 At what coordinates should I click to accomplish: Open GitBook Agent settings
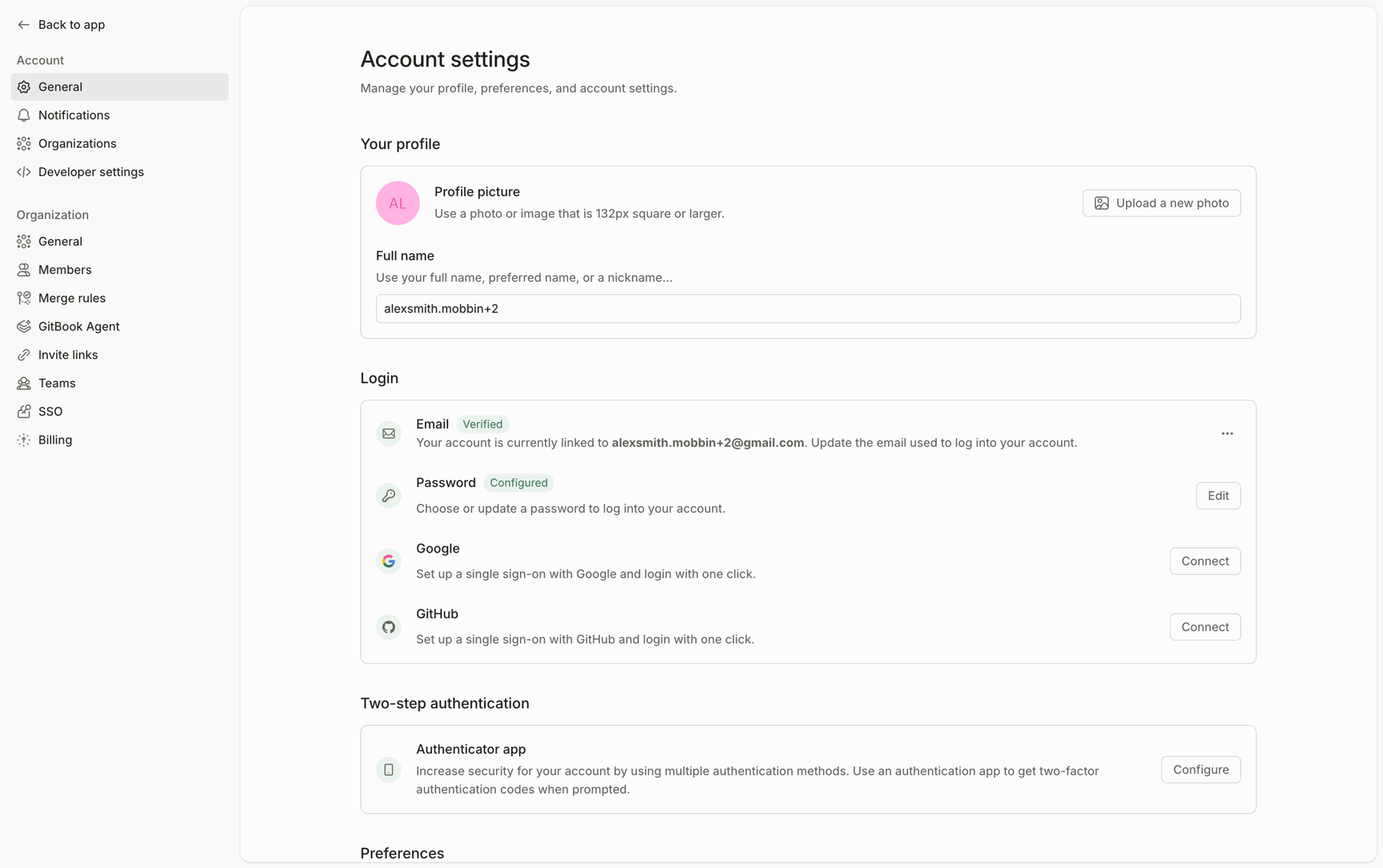pyautogui.click(x=120, y=326)
